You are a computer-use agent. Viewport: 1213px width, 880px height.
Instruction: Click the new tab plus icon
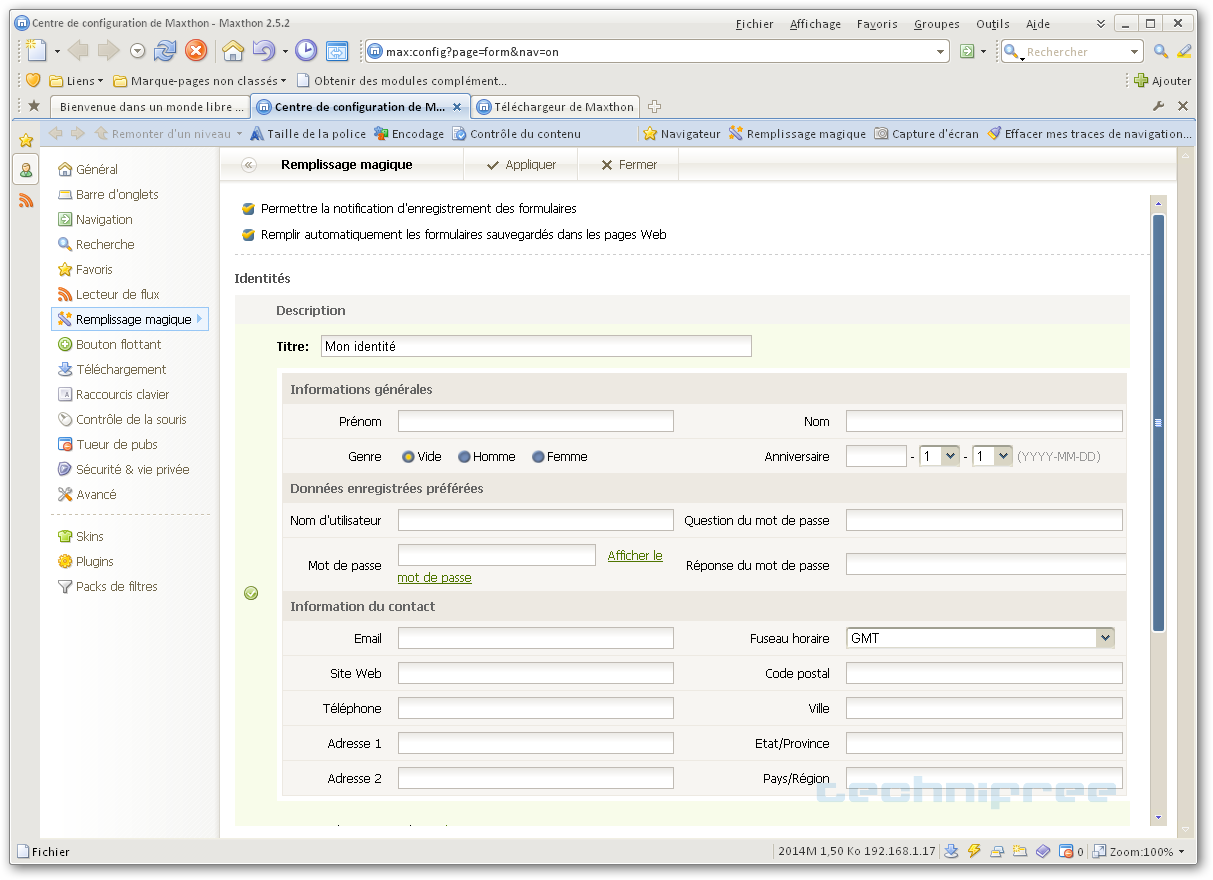point(654,107)
